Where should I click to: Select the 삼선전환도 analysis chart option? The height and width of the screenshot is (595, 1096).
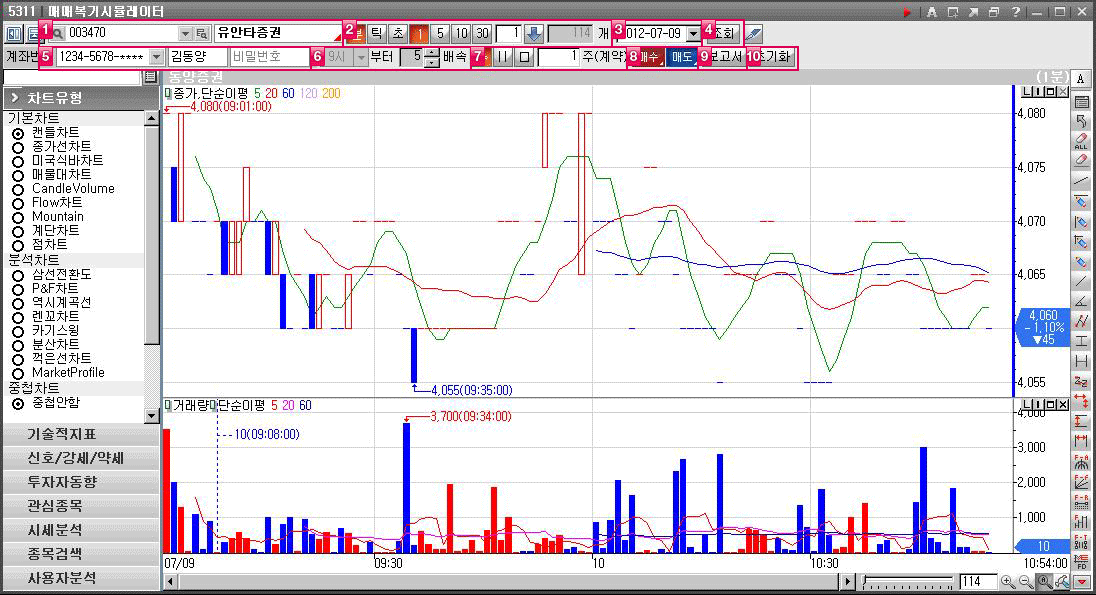[x=17, y=274]
